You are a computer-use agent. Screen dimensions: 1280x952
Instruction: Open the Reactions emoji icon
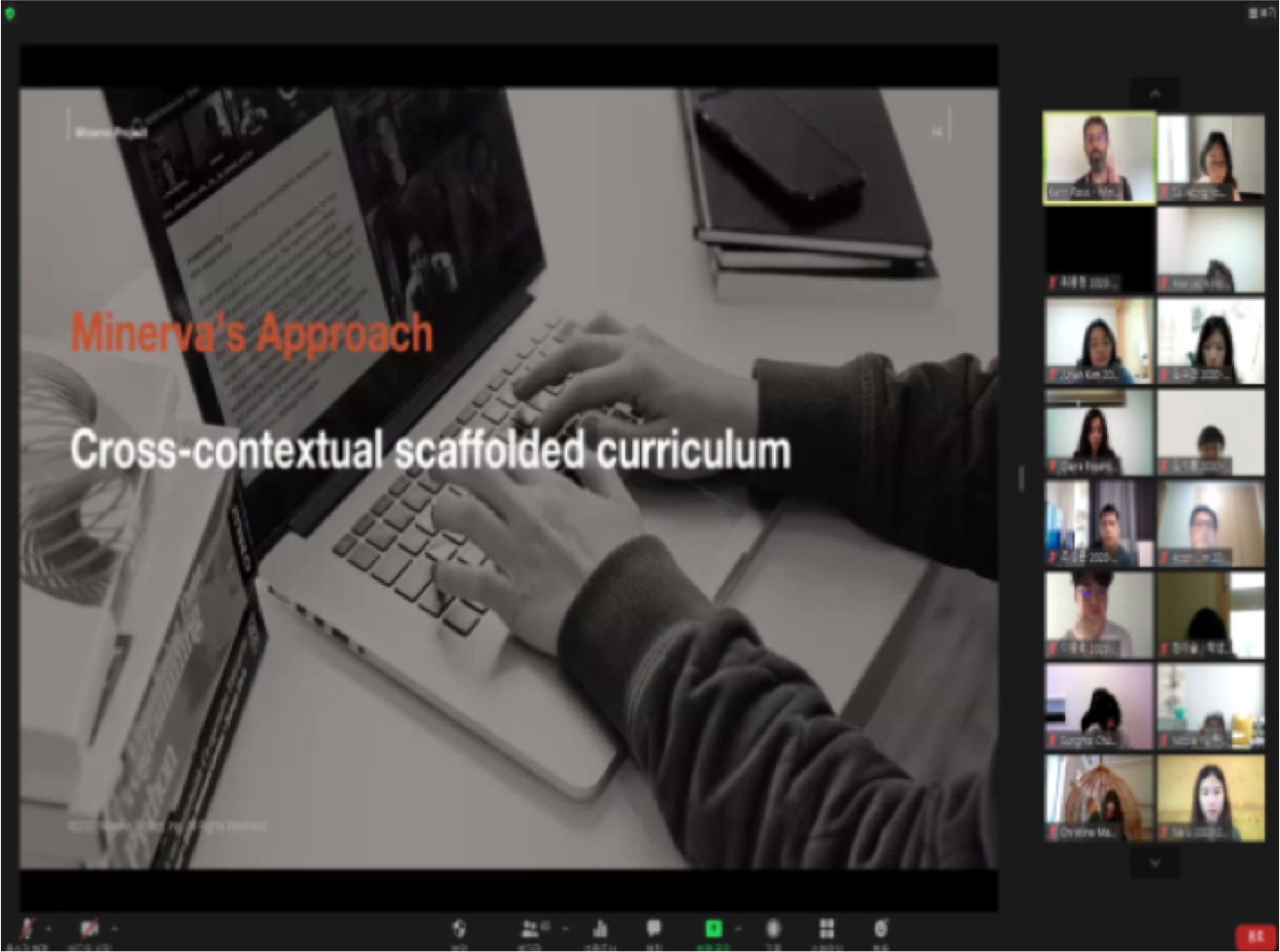click(x=880, y=929)
